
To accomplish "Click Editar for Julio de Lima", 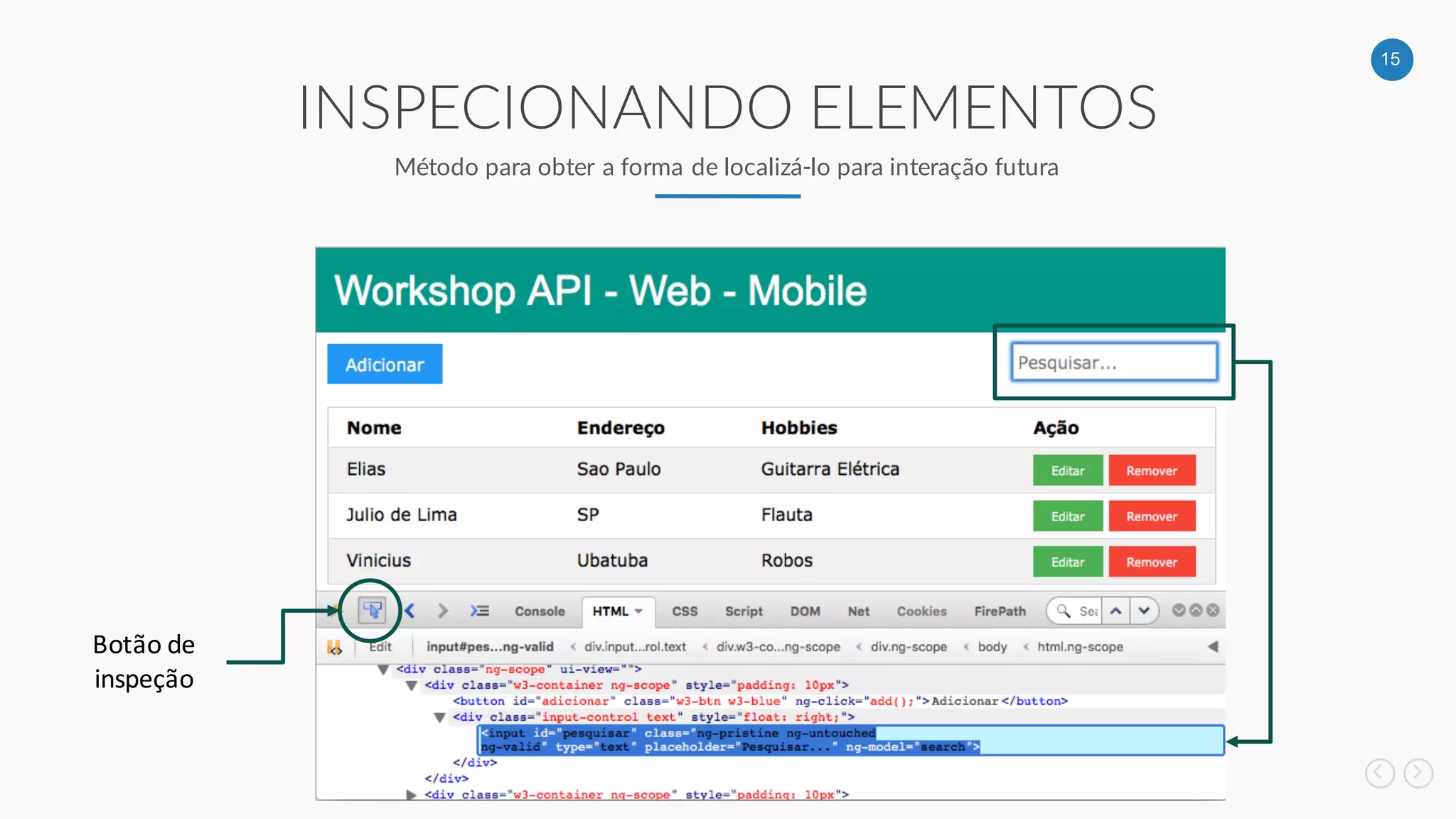I will (1068, 515).
